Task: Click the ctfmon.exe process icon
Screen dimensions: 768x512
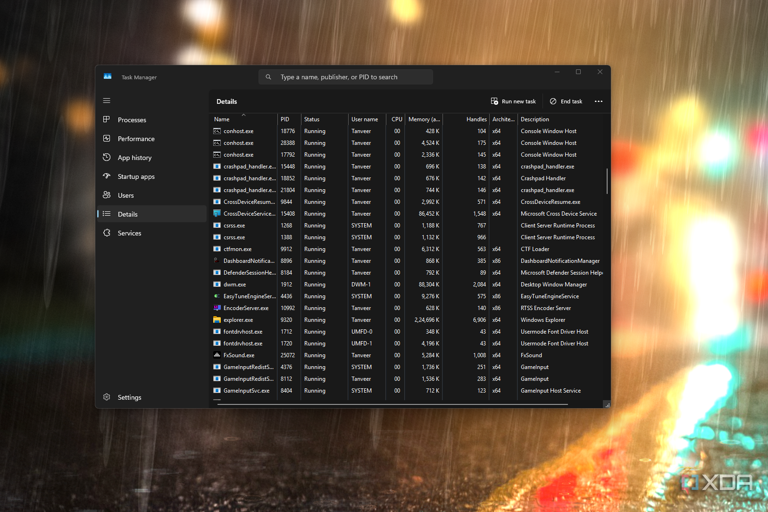Action: click(x=216, y=249)
